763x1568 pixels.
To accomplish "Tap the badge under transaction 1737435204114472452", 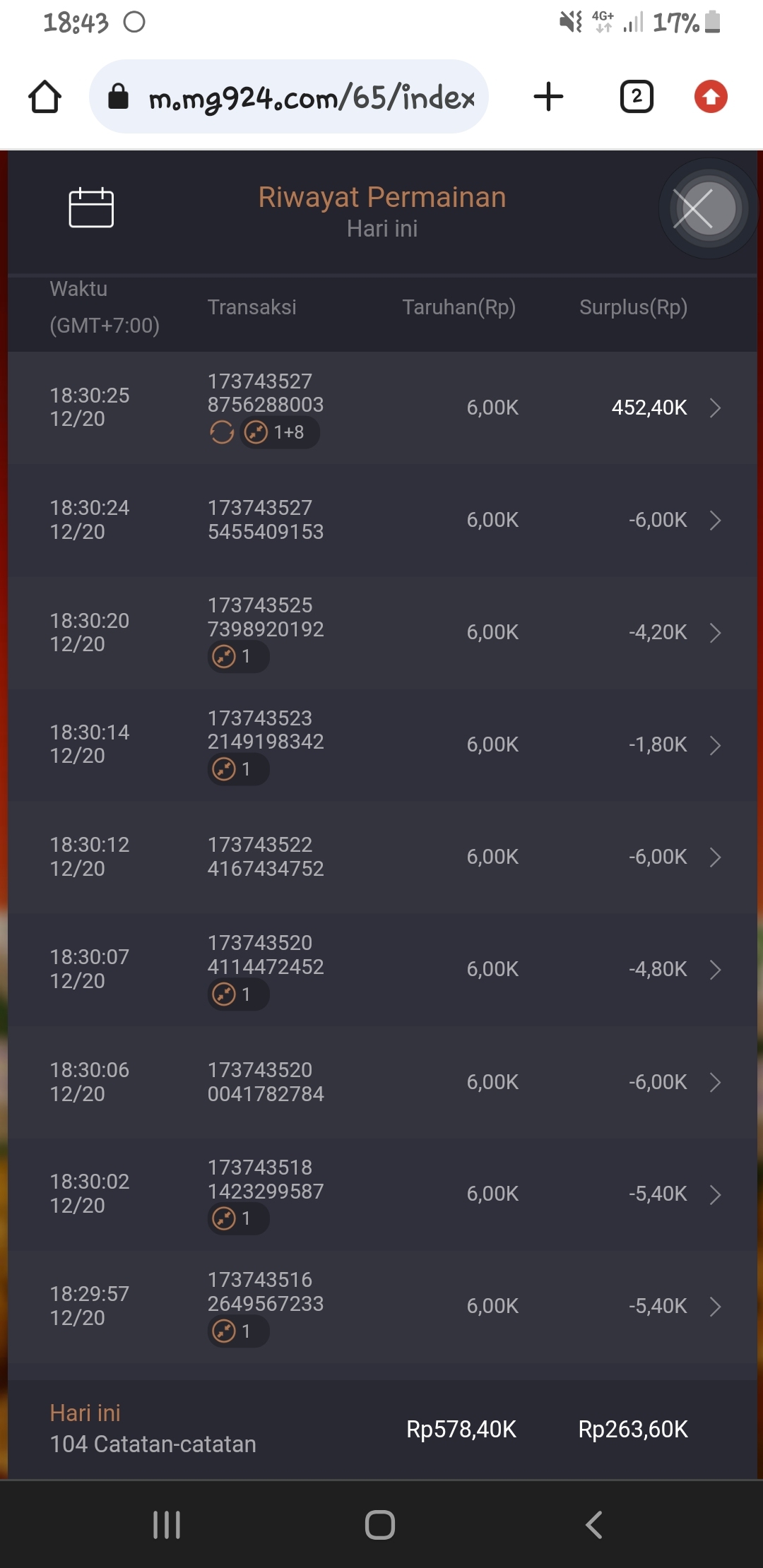I will click(237, 994).
